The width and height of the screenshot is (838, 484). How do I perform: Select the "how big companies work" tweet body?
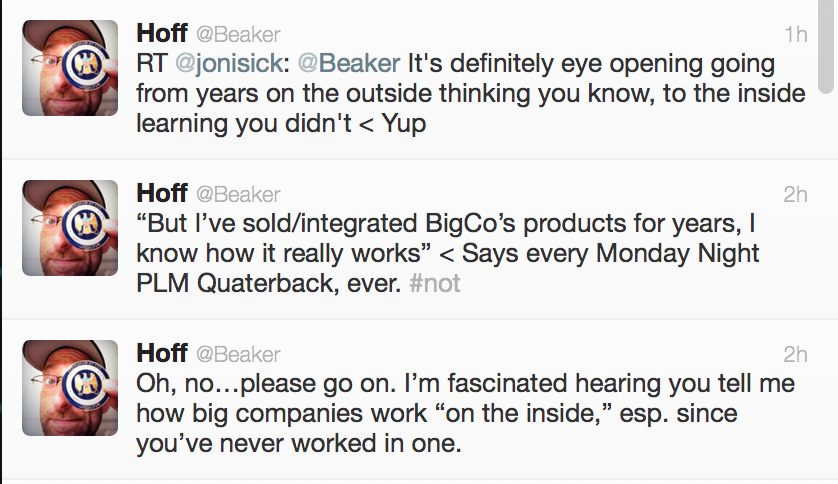tap(465, 413)
